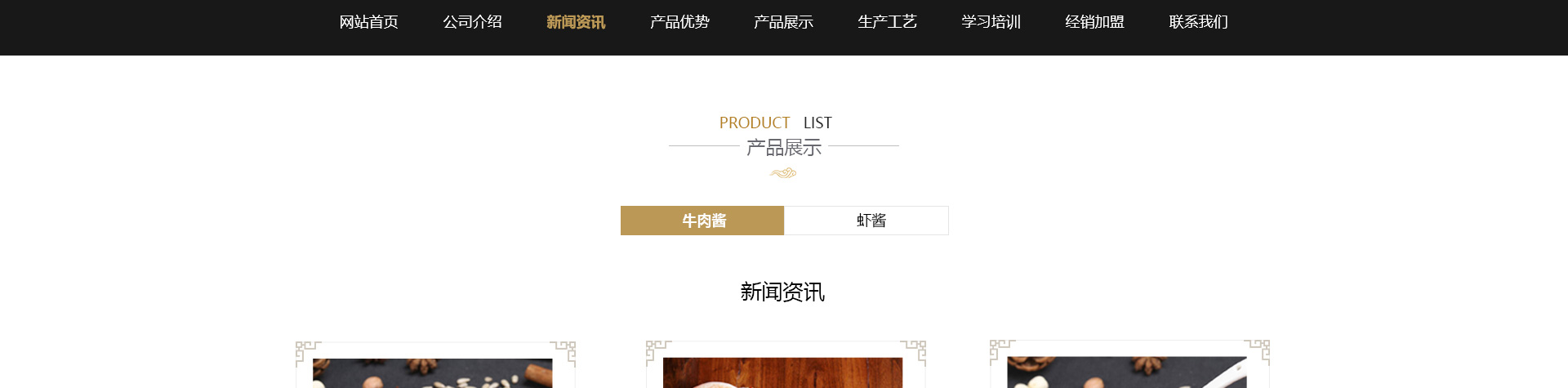Navigate to 产品展示 in the top bar
This screenshot has width=1568, height=388.
783,22
